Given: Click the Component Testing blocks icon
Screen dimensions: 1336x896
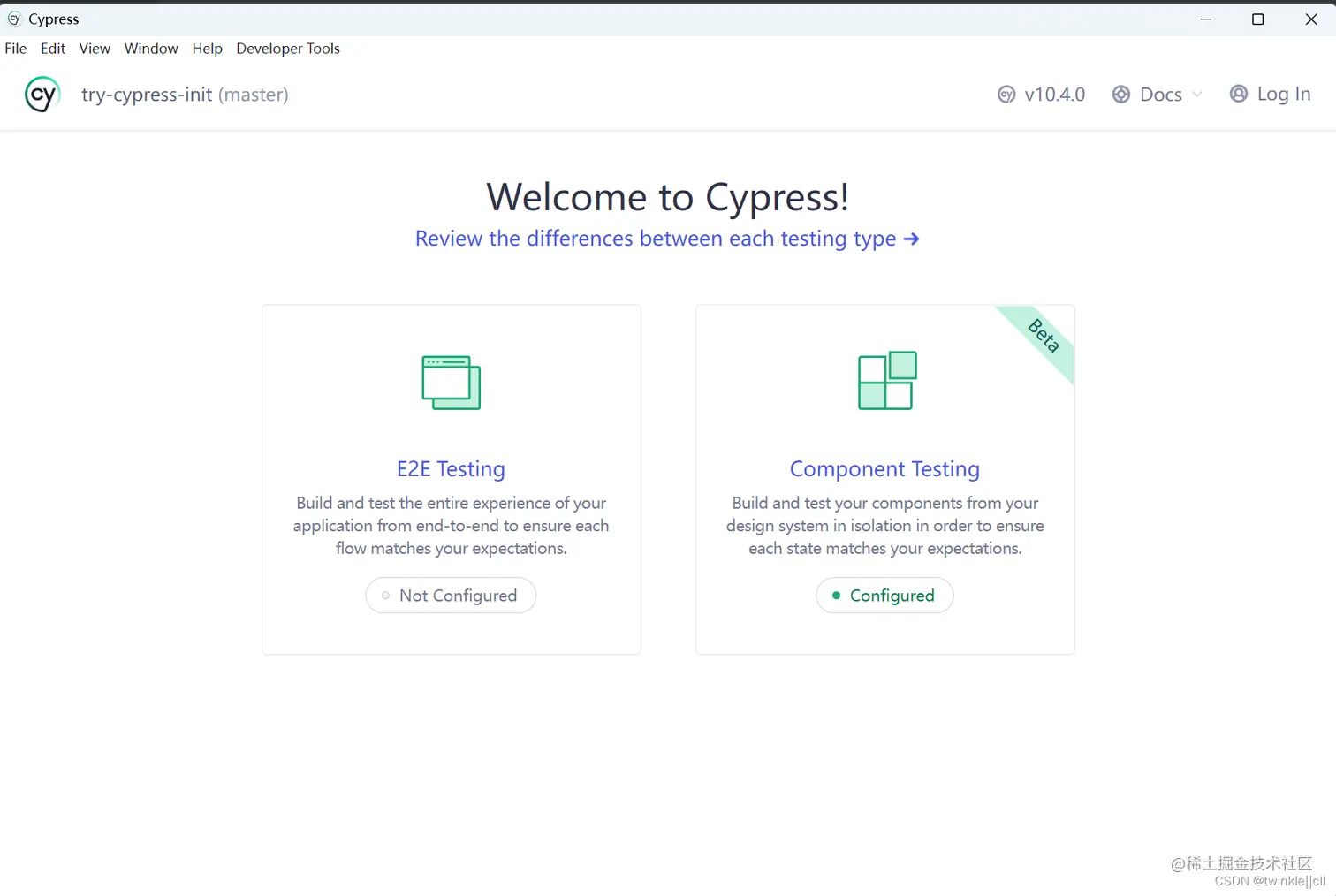Looking at the screenshot, I should tap(887, 381).
